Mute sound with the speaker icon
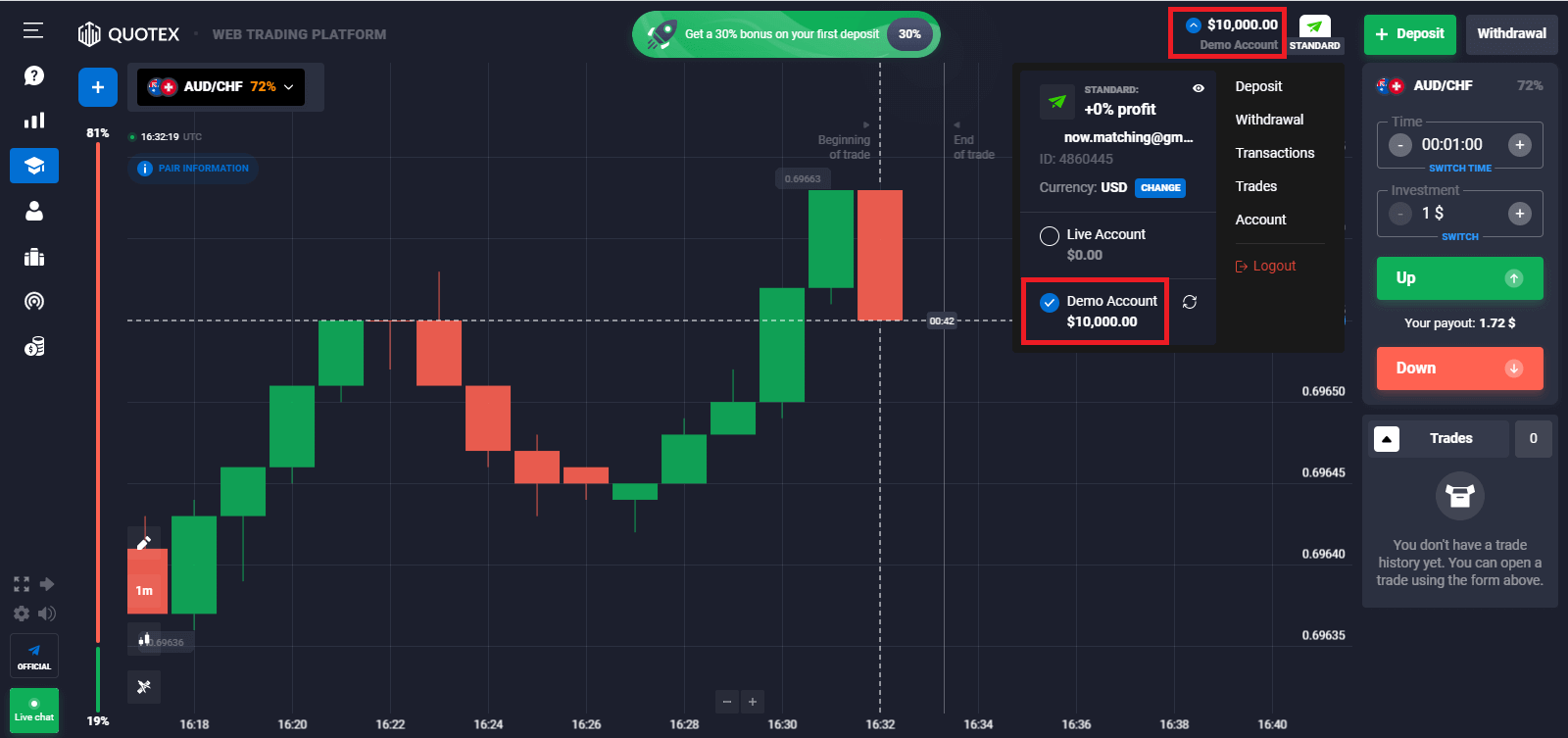 click(47, 614)
